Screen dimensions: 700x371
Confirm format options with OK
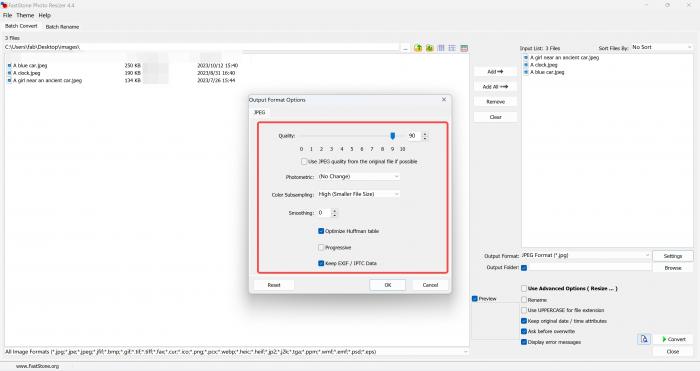point(388,285)
